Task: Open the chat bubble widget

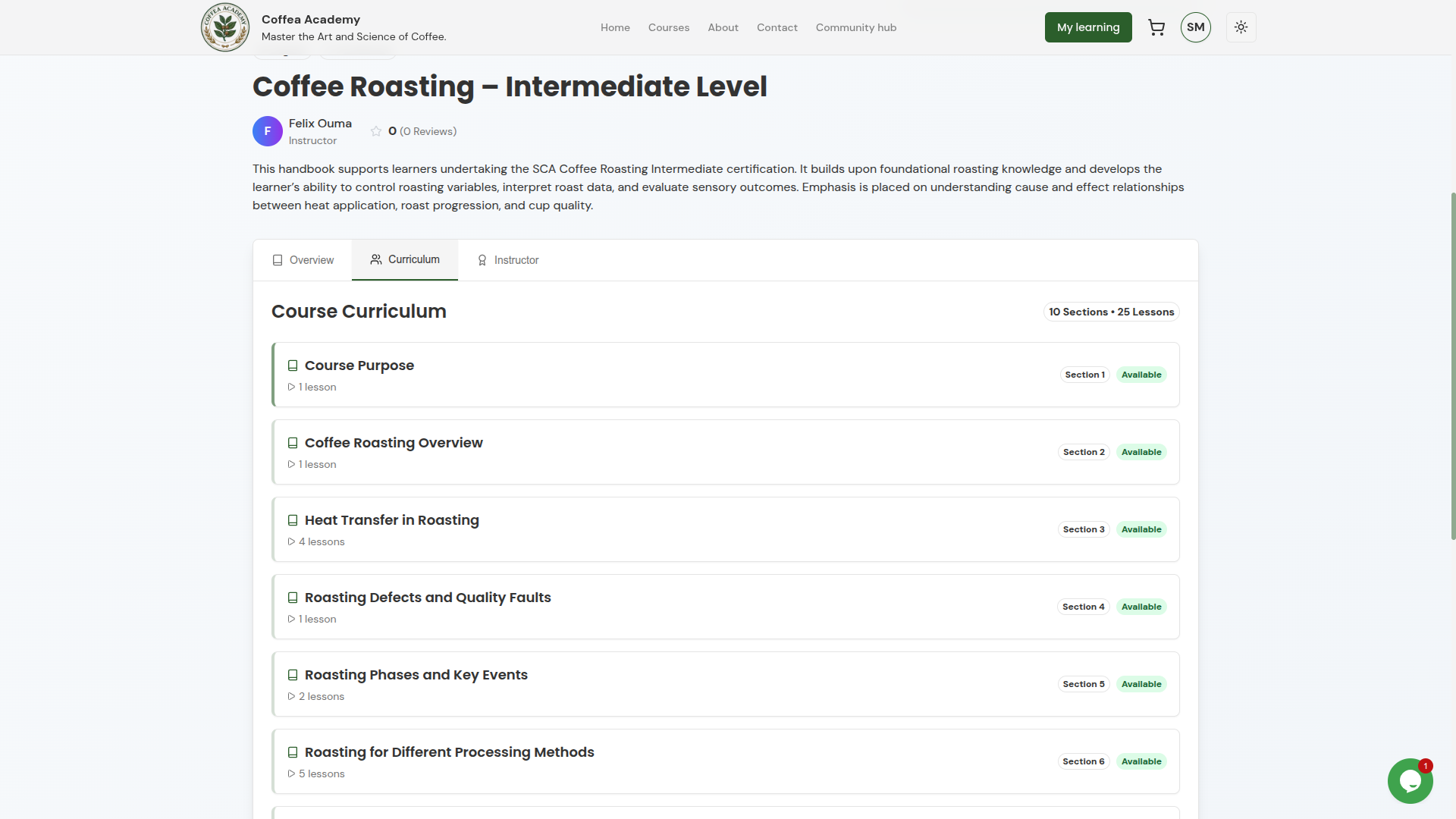Action: pos(1410,780)
